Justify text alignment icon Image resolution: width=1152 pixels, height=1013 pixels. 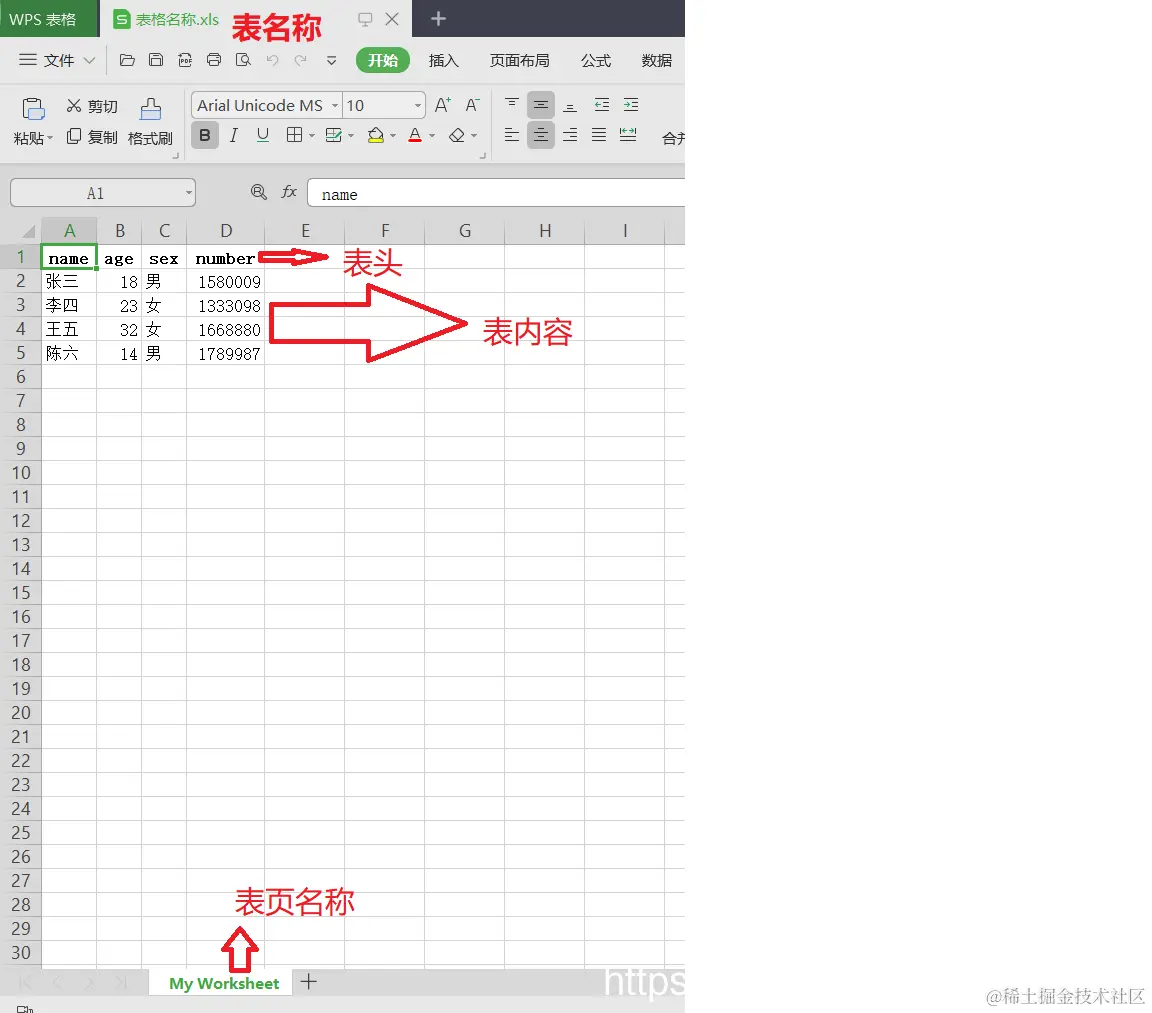coord(599,134)
